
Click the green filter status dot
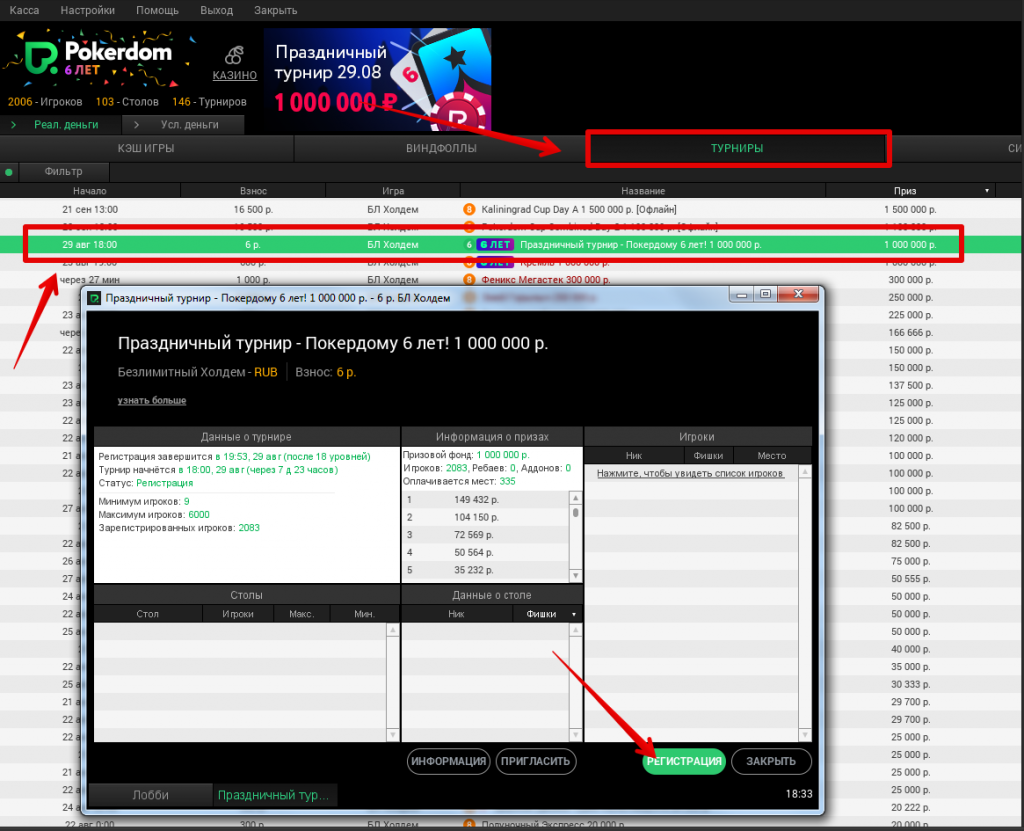coord(9,172)
